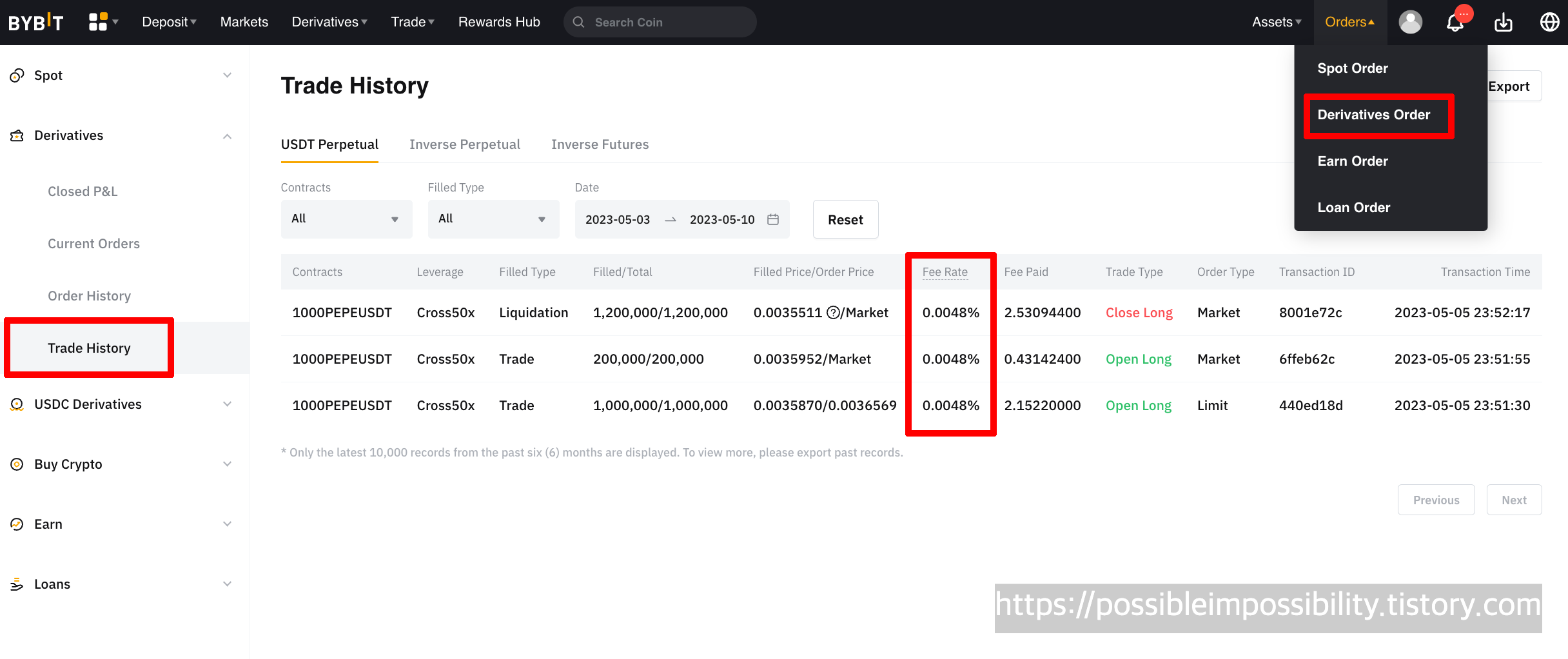Open Closed P&L in the sidebar
The width and height of the screenshot is (1568, 659).
[x=83, y=192]
